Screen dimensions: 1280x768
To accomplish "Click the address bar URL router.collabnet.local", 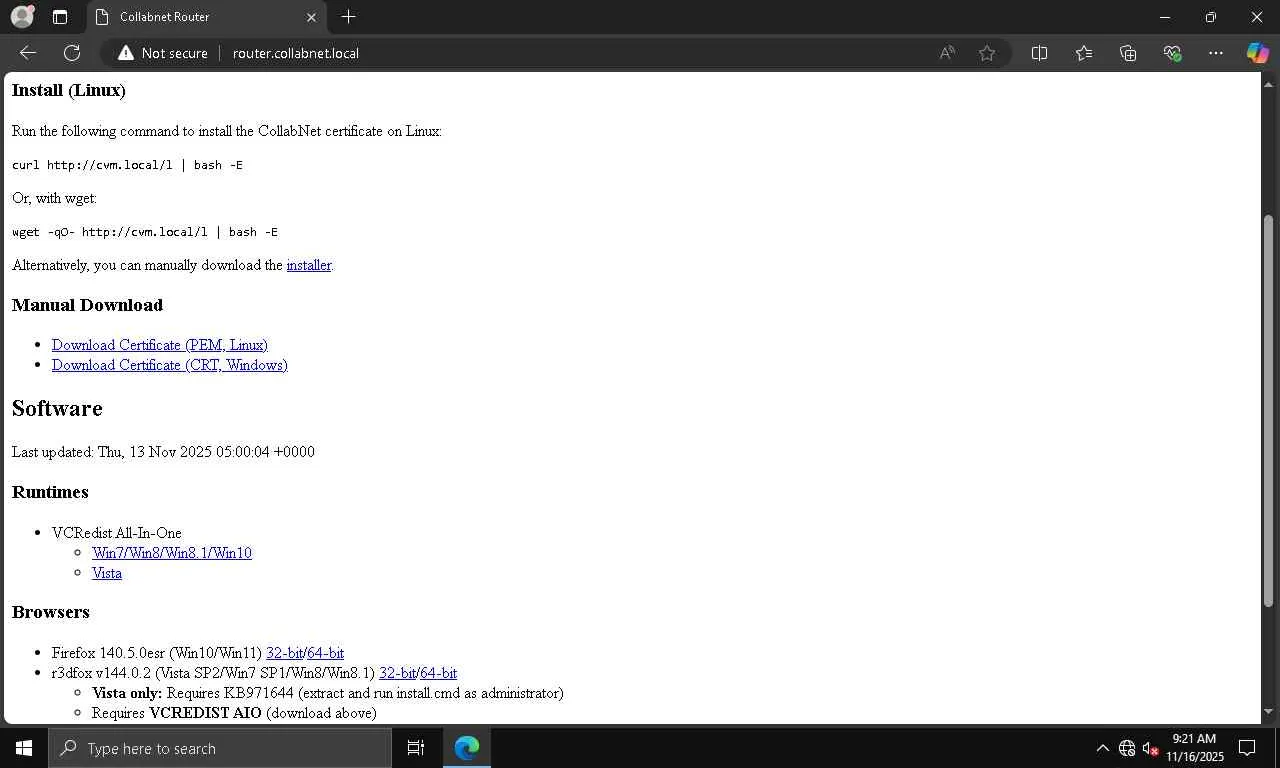I will (x=296, y=53).
